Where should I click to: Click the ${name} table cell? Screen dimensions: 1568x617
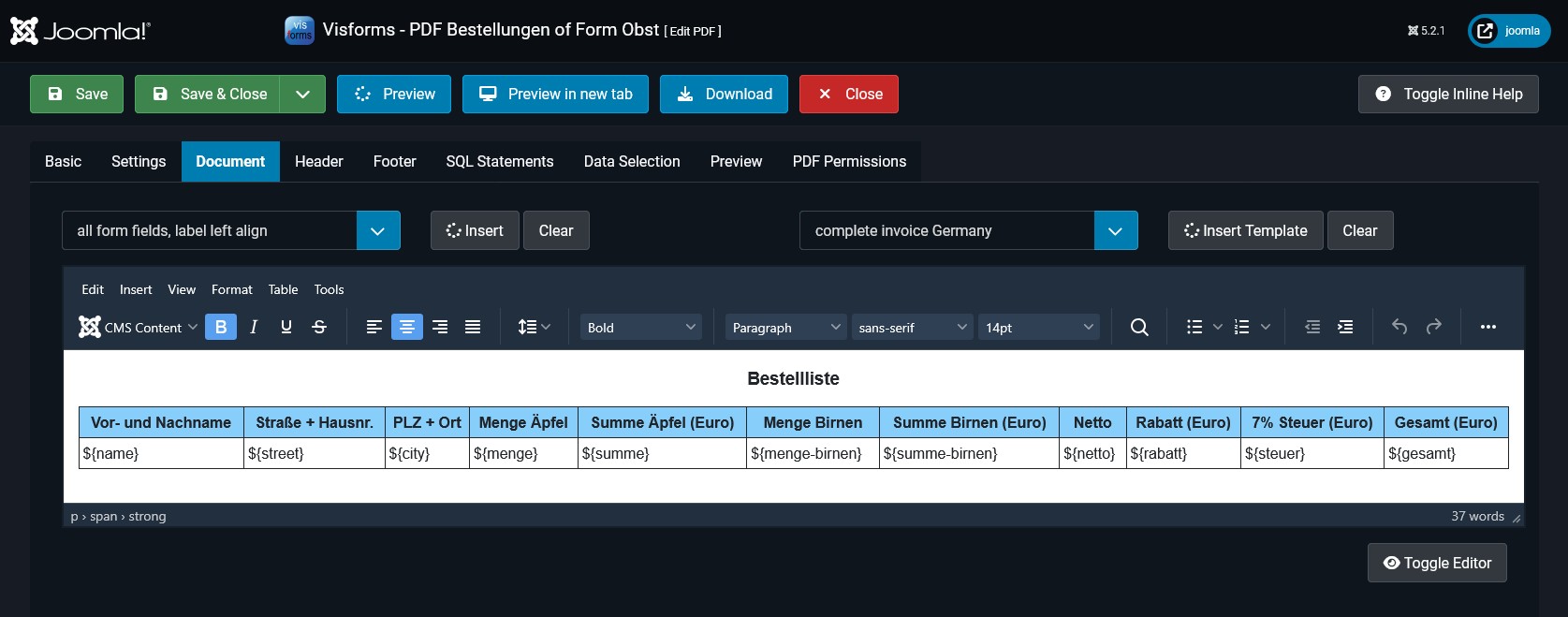(161, 453)
